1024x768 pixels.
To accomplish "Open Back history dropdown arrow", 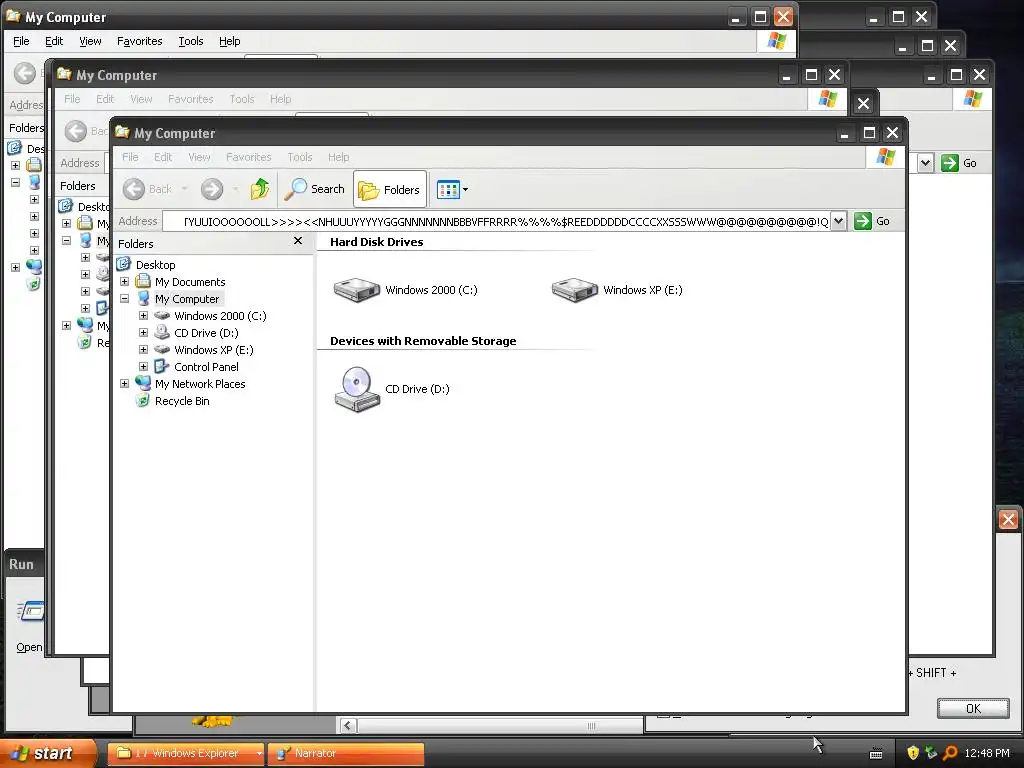I will point(185,189).
